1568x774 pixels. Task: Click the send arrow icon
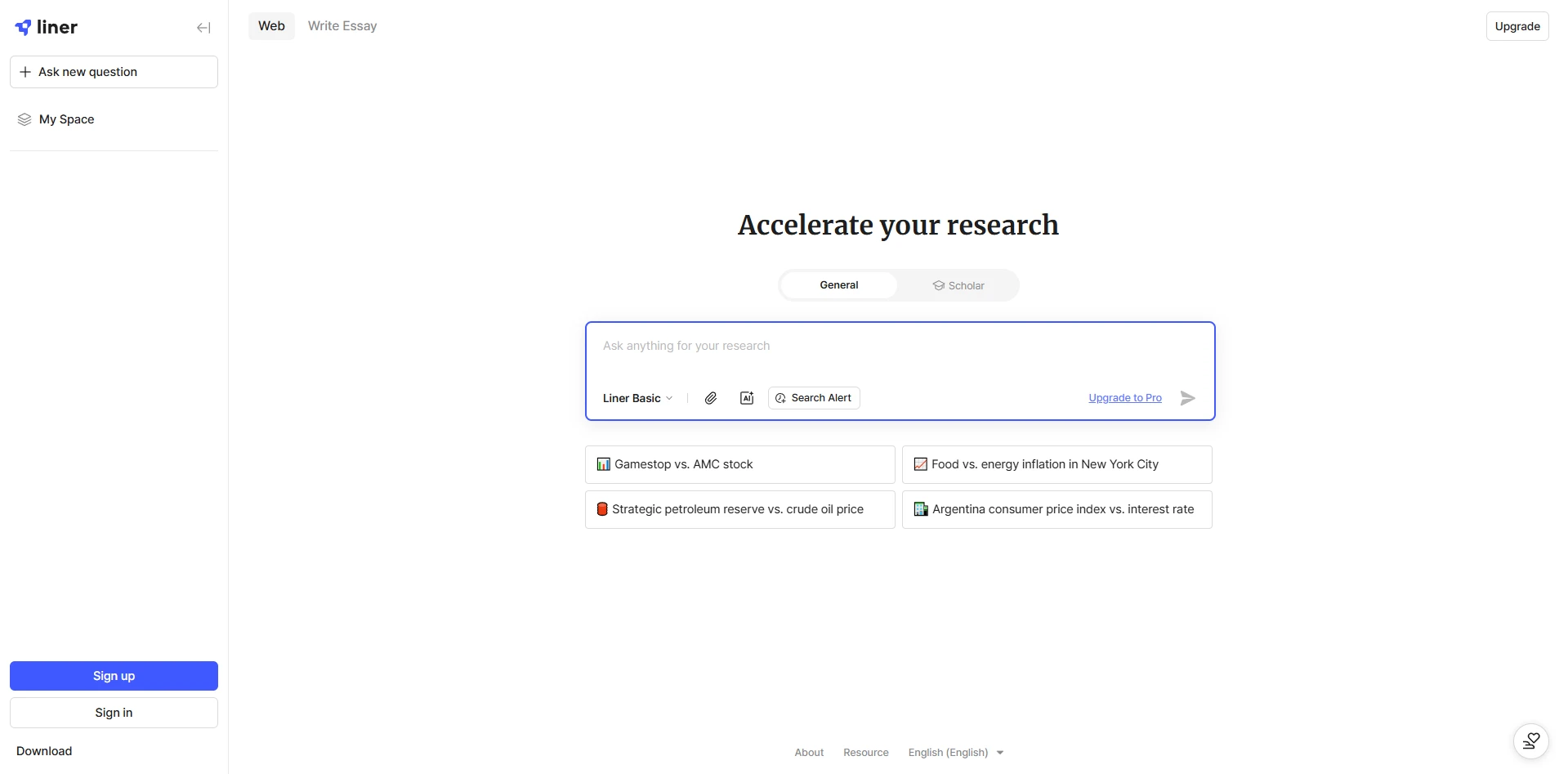(1187, 398)
